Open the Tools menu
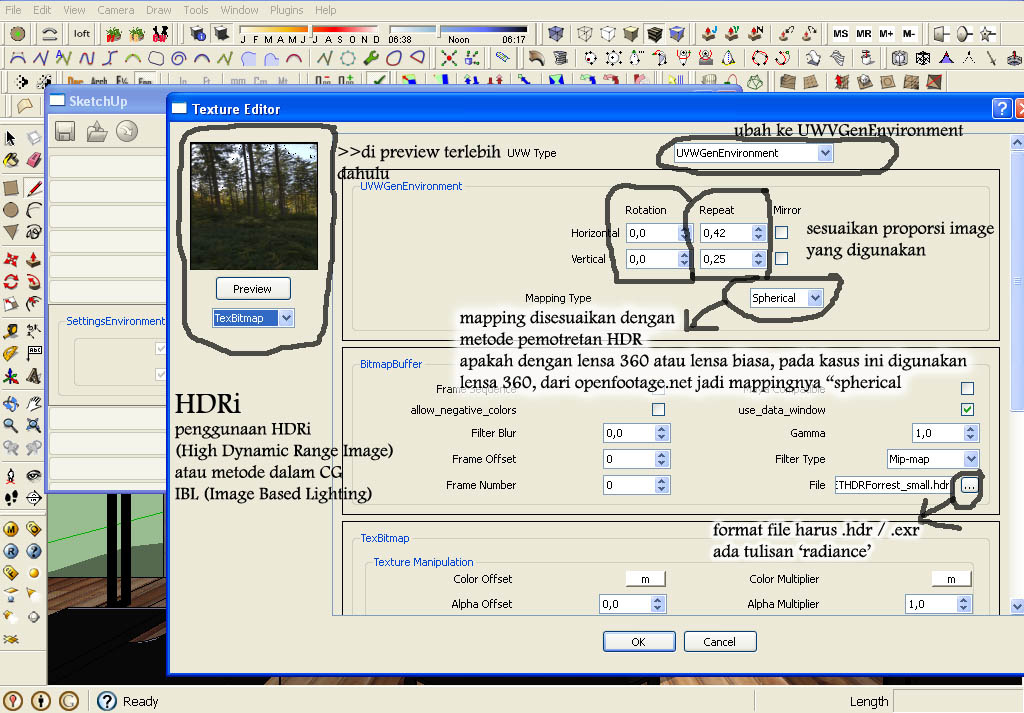Image resolution: width=1024 pixels, height=713 pixels. (195, 10)
